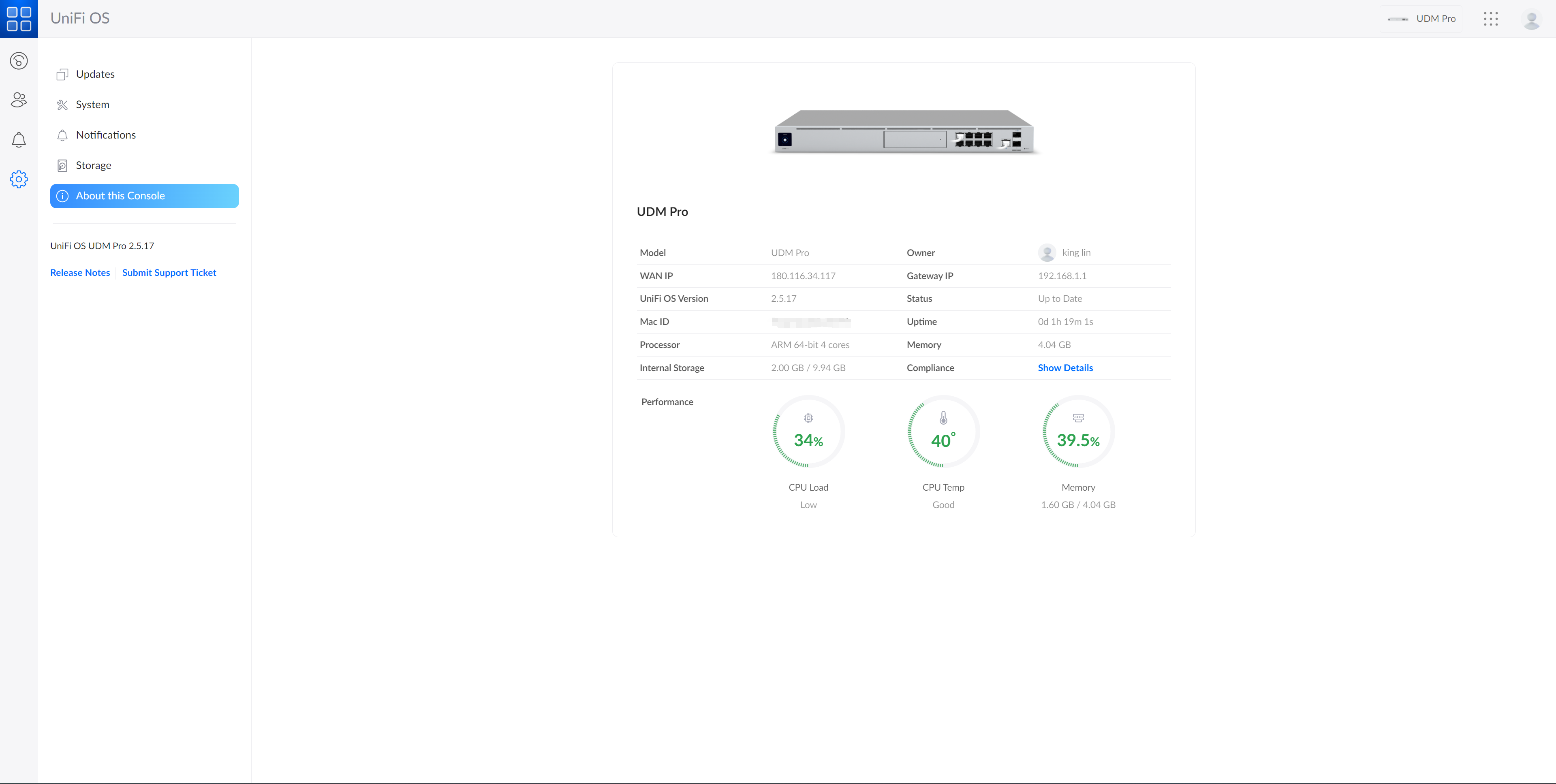Viewport: 1556px width, 784px height.
Task: Show Details for Compliance
Action: click(x=1065, y=368)
